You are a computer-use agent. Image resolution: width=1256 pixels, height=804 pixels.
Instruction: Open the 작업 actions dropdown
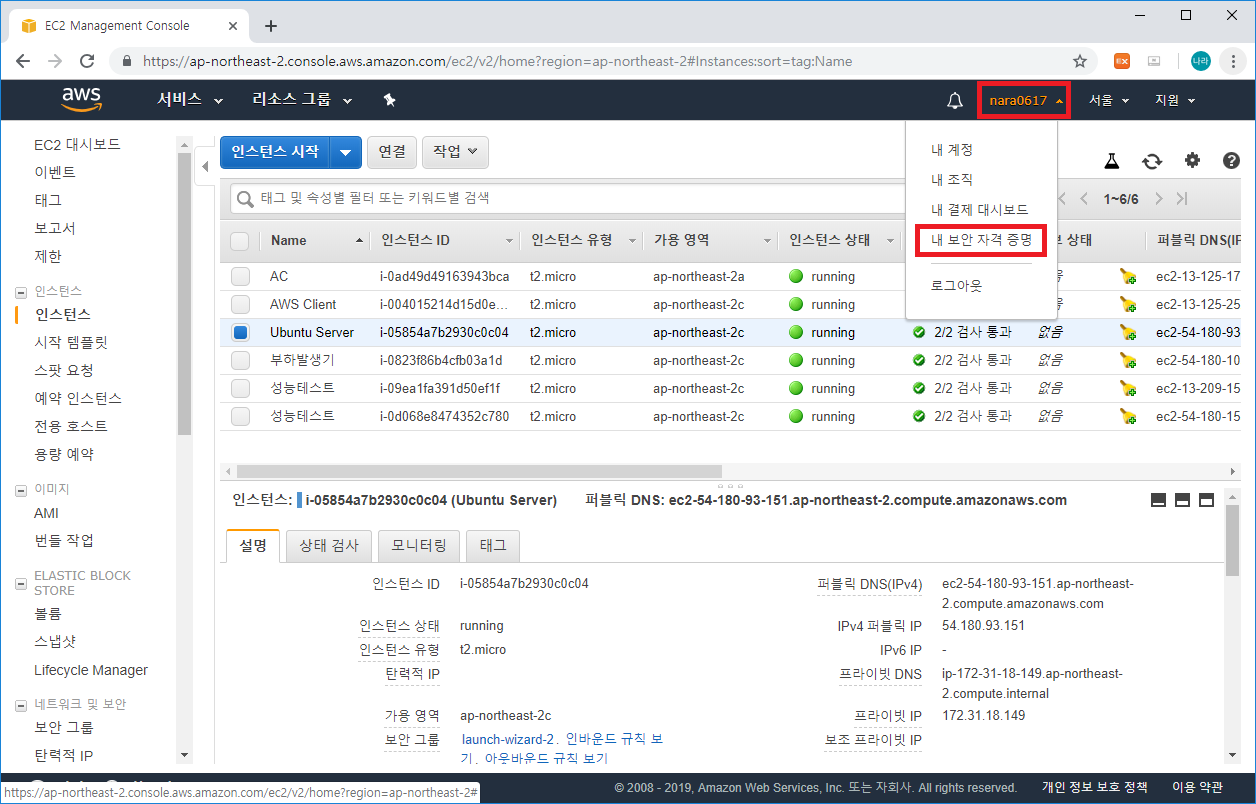point(455,152)
